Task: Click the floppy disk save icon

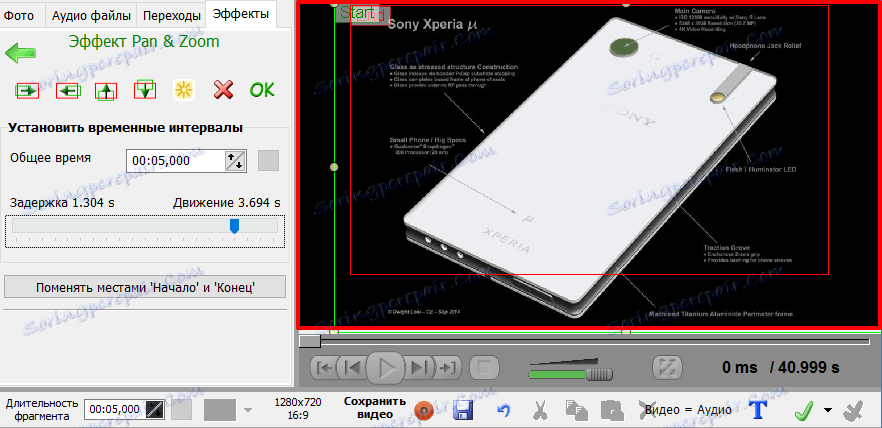Action: pos(462,411)
